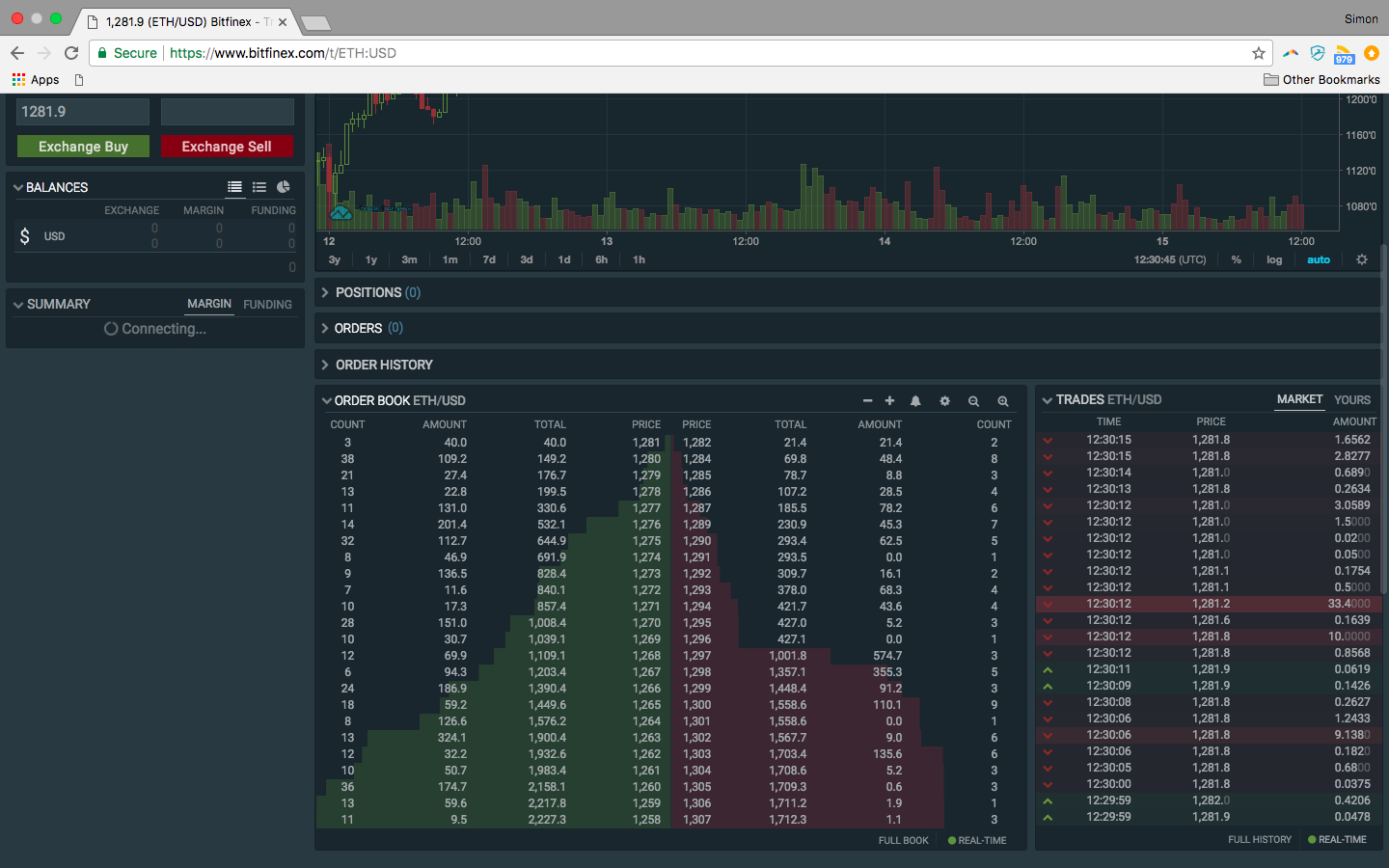
Task: Open Other Bookmarks folder
Action: [x=1321, y=80]
